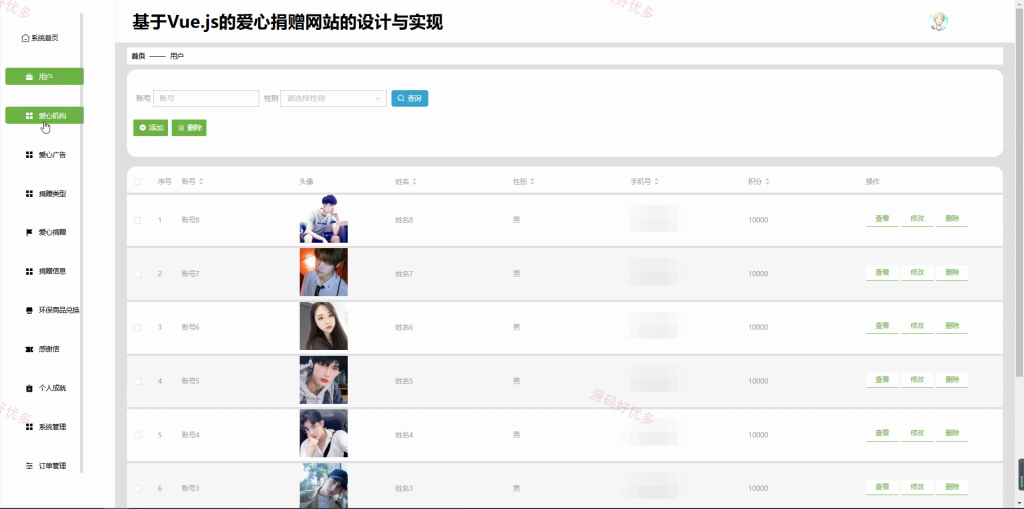The height and width of the screenshot is (509, 1024).
Task: Sort by 姓名 column arrows
Action: 414,182
